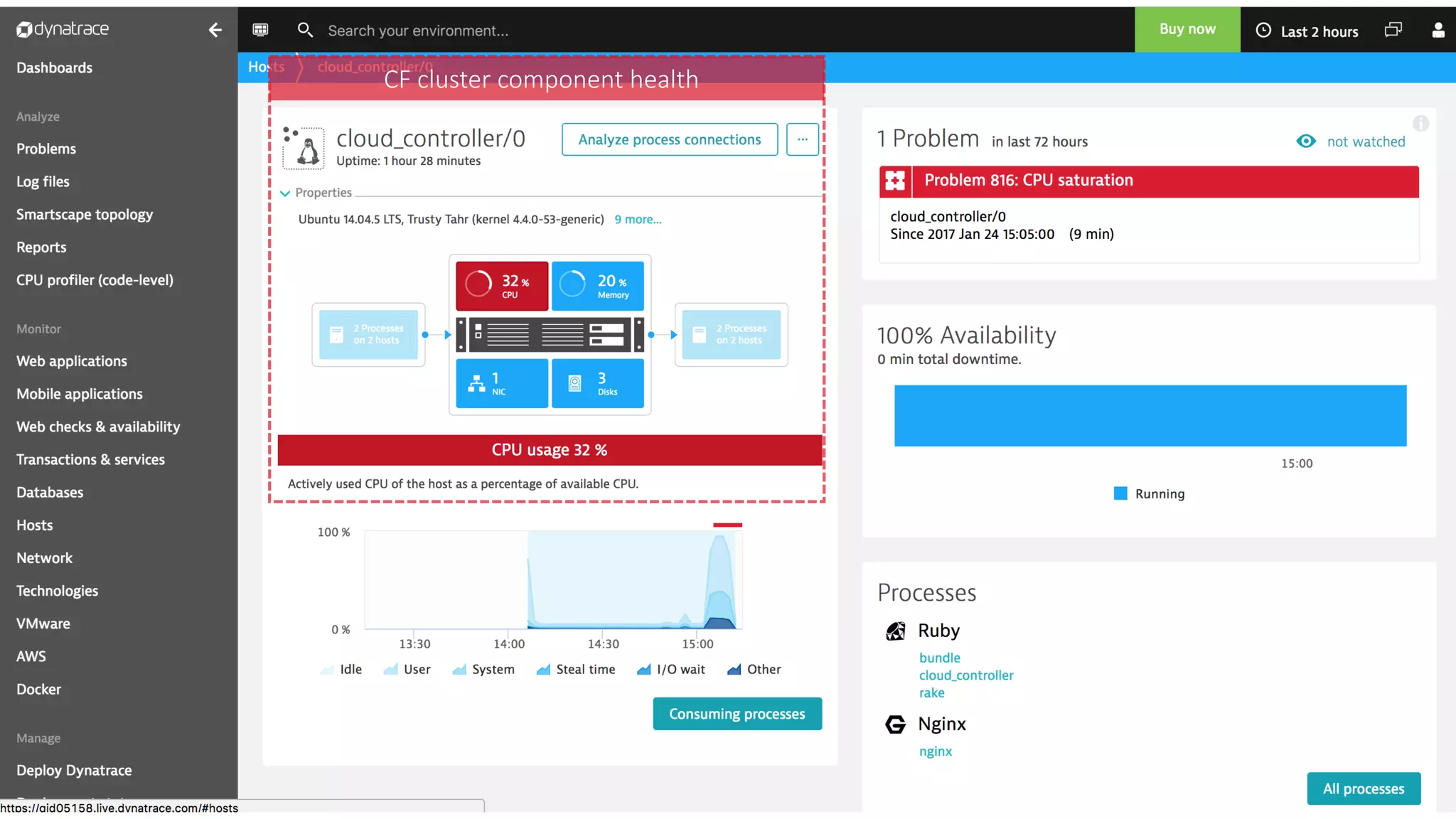The image size is (1456, 819).
Task: Go to Databases
Action: (50, 493)
